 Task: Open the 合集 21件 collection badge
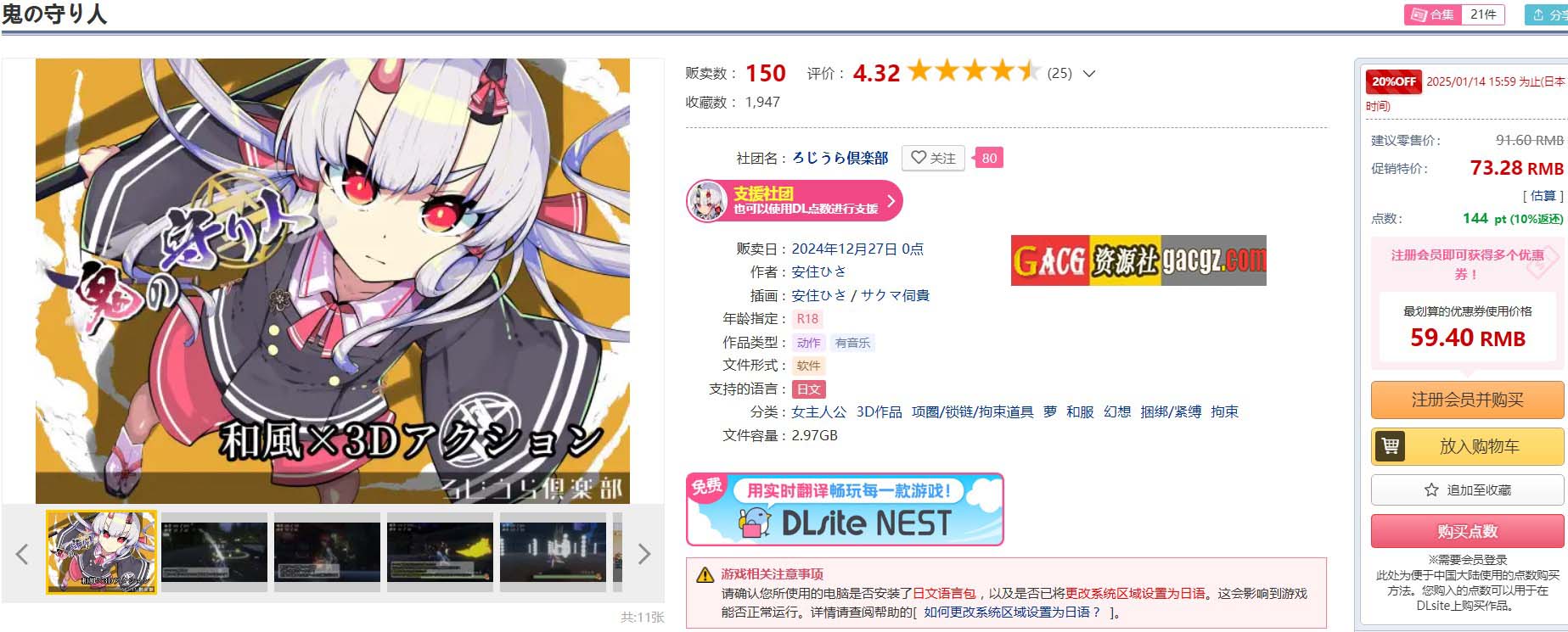pos(1454,14)
